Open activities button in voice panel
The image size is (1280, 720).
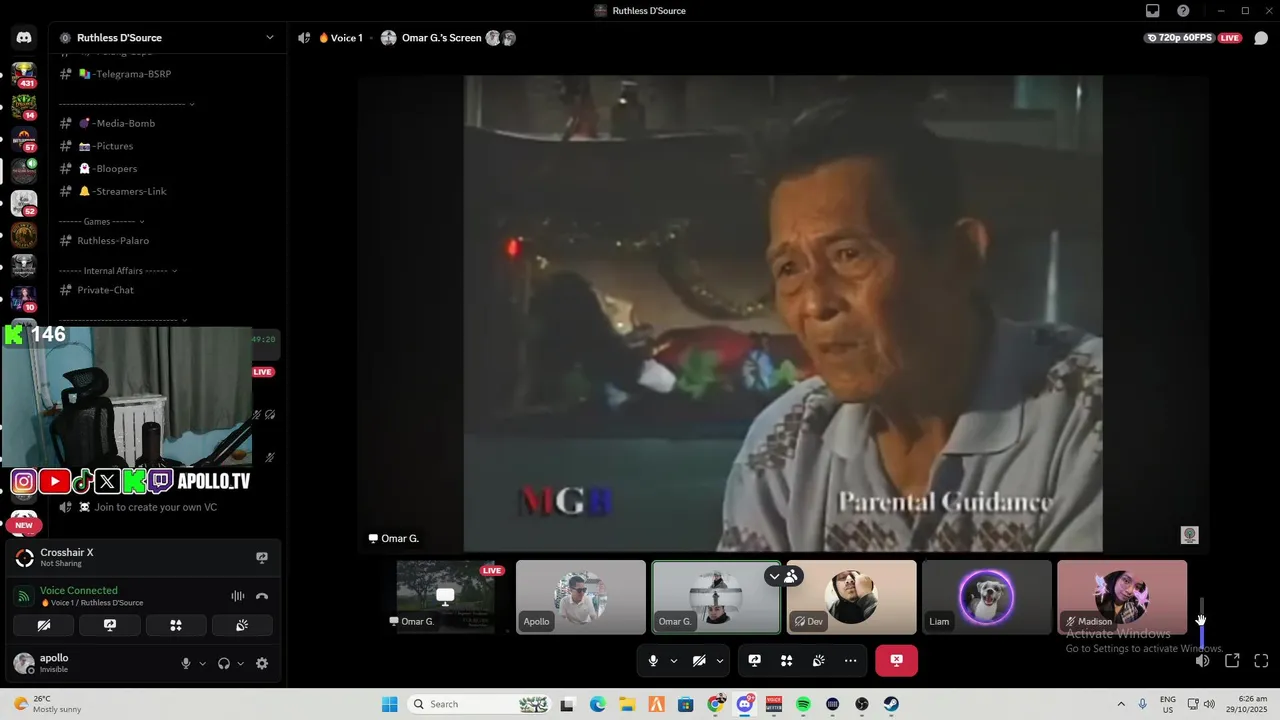click(x=176, y=625)
